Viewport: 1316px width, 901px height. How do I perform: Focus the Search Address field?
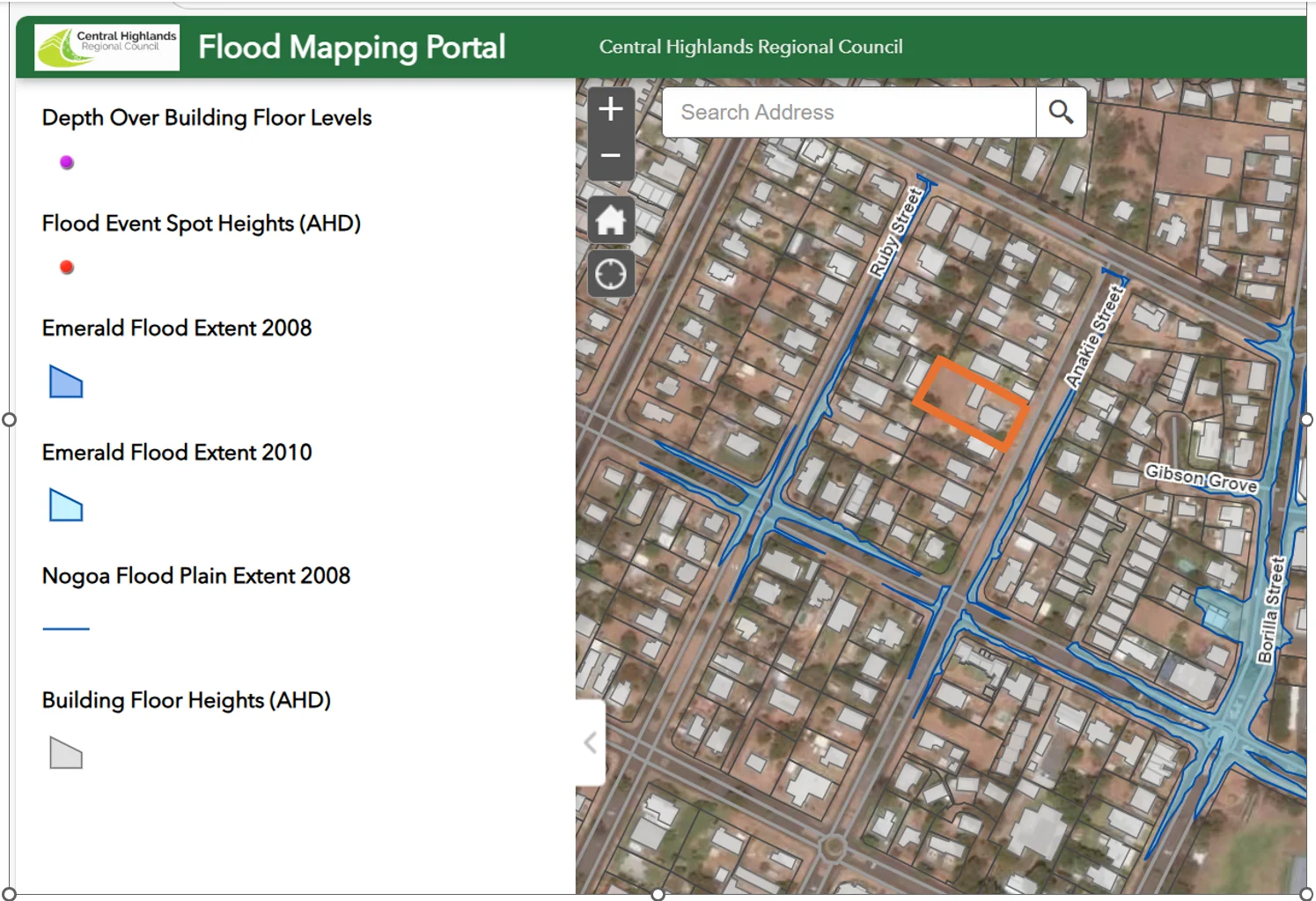point(849,113)
